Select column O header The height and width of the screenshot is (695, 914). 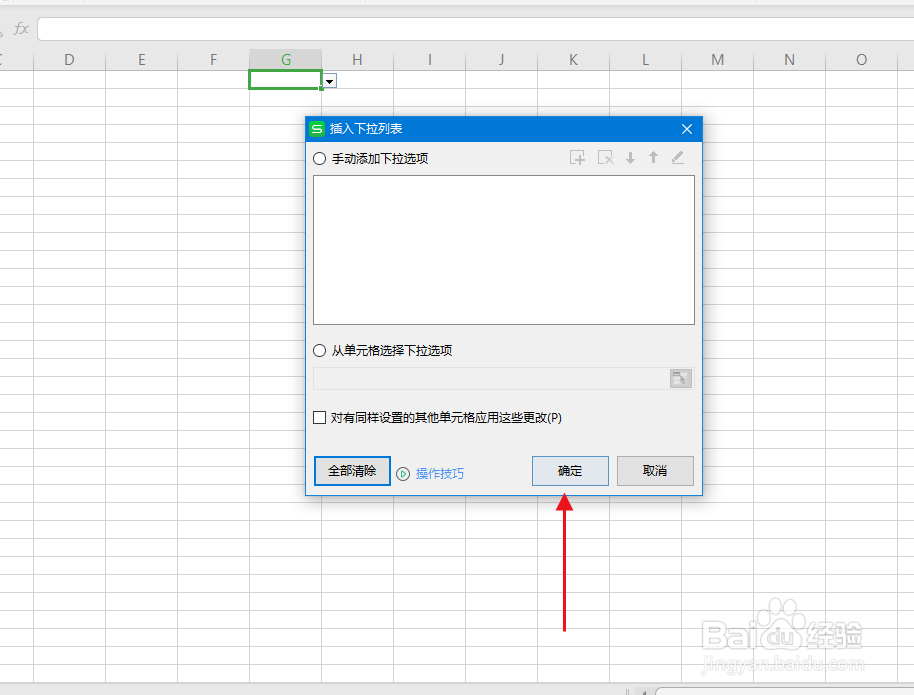tap(862, 59)
